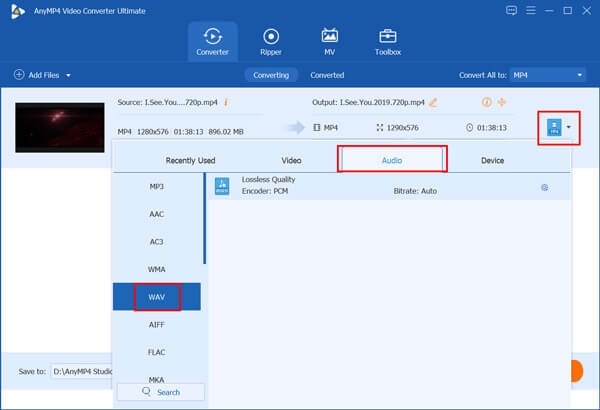The height and width of the screenshot is (410, 600).
Task: Click the output resolution icon 1290x576
Action: (x=380, y=127)
